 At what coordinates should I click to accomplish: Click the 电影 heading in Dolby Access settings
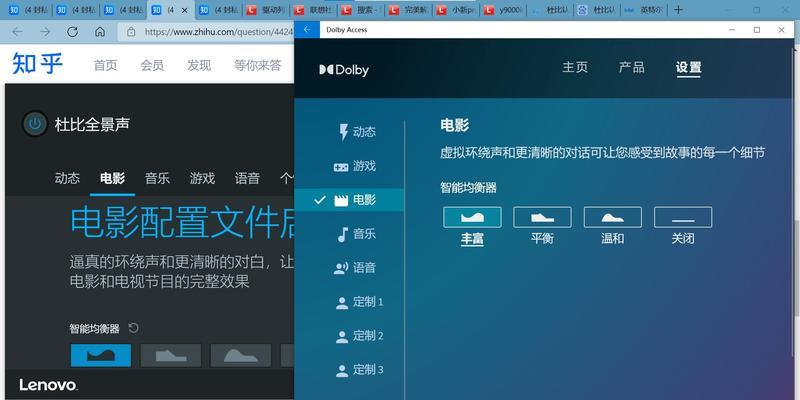click(x=455, y=126)
